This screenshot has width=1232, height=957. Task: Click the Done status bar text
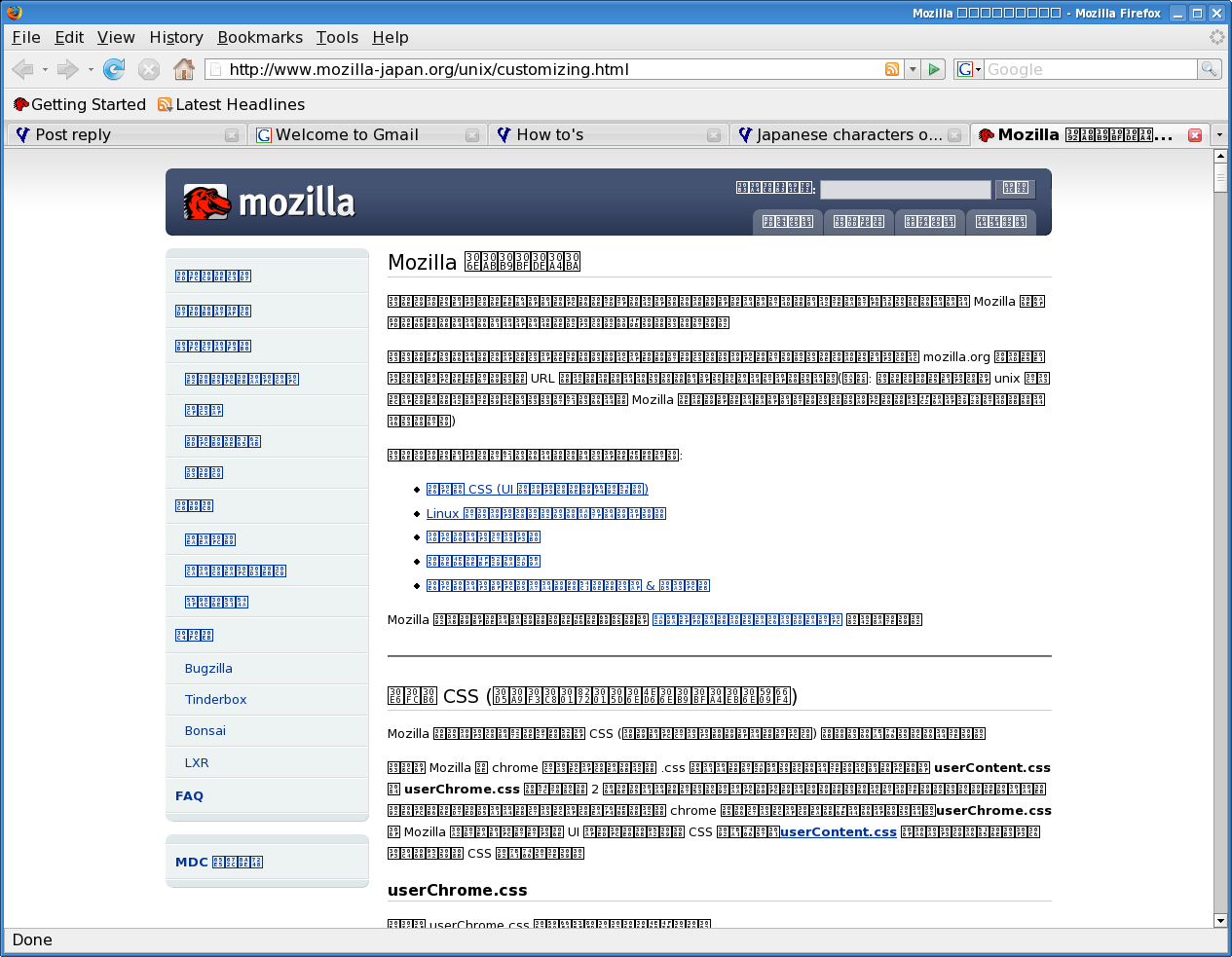32,940
